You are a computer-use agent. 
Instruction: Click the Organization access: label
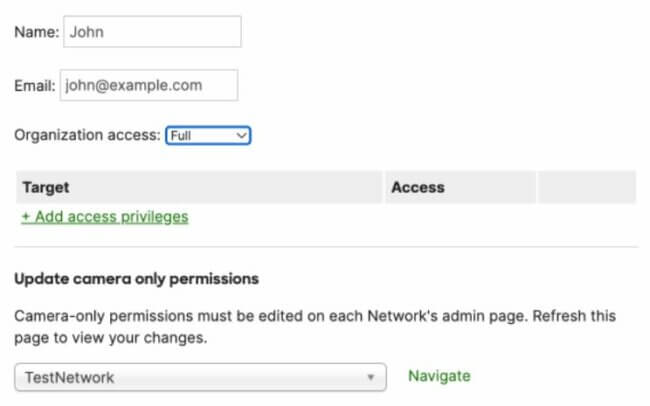pyautogui.click(x=87, y=135)
